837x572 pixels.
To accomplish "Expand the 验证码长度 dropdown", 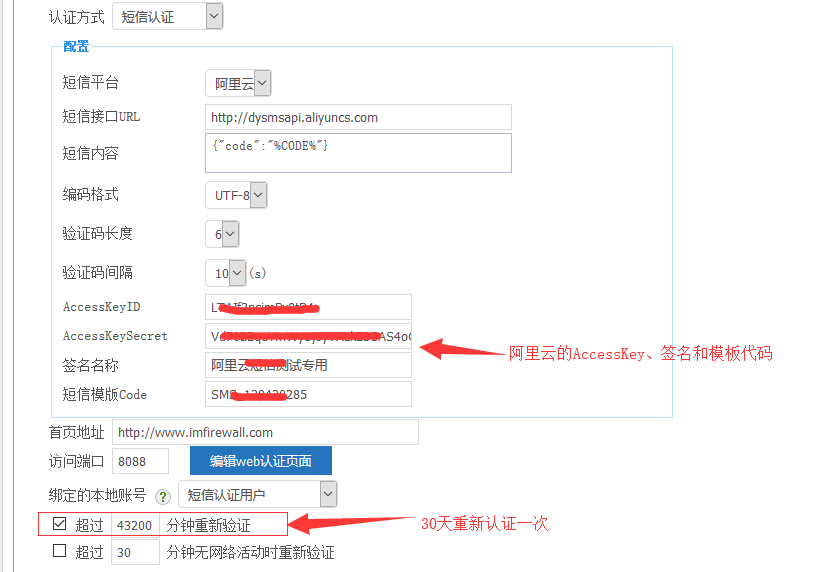I will [222, 234].
